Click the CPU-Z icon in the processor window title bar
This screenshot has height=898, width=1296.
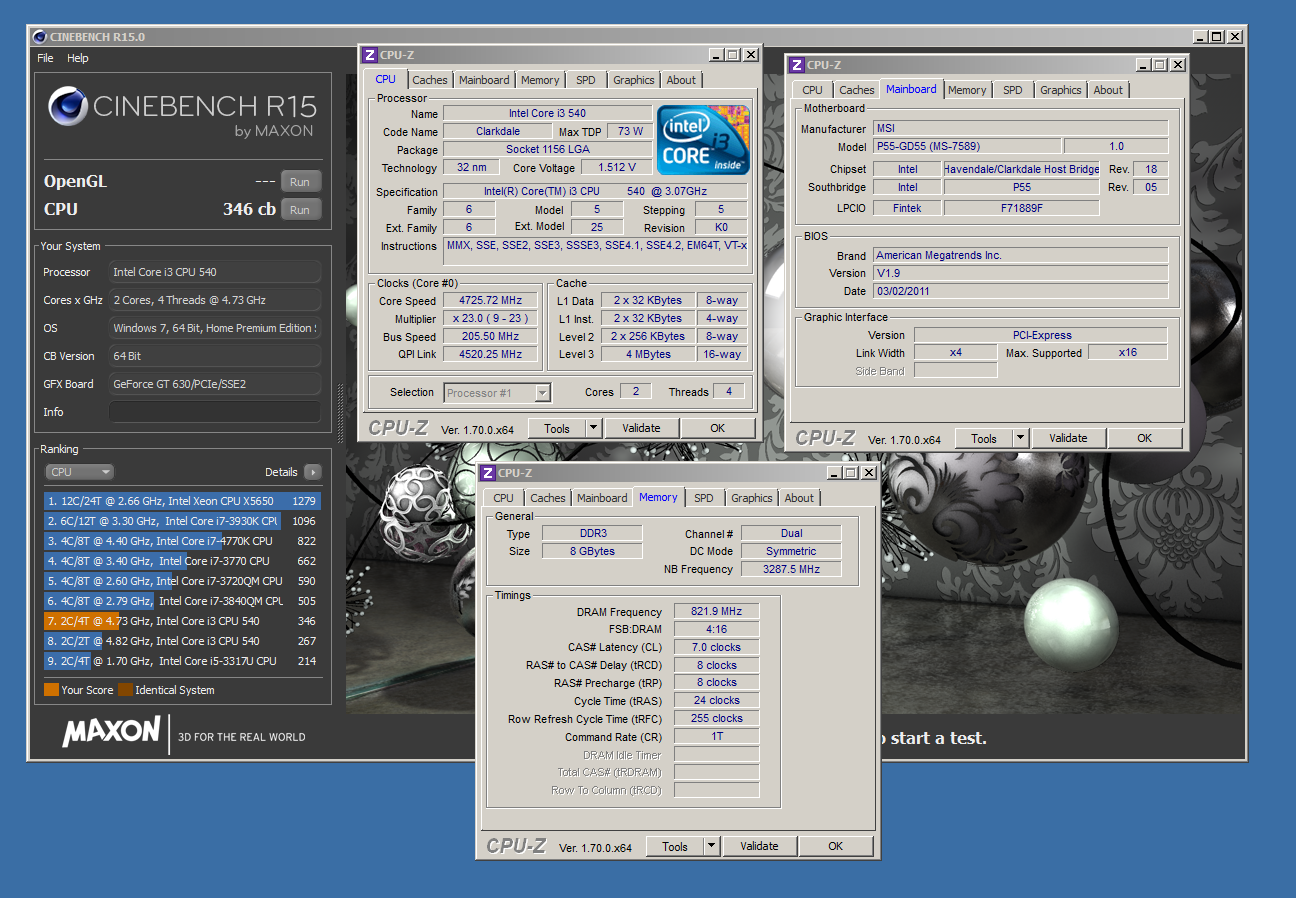coord(370,55)
